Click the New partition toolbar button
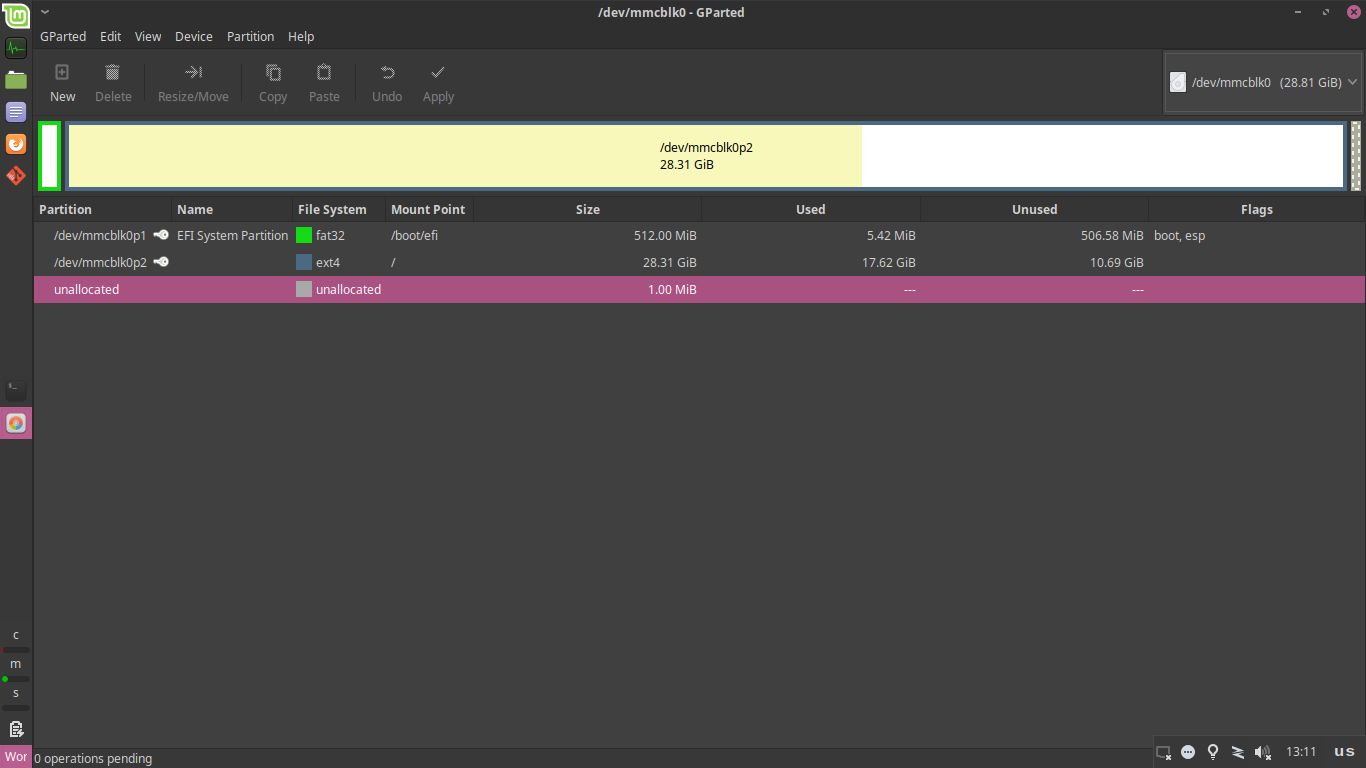 point(62,83)
